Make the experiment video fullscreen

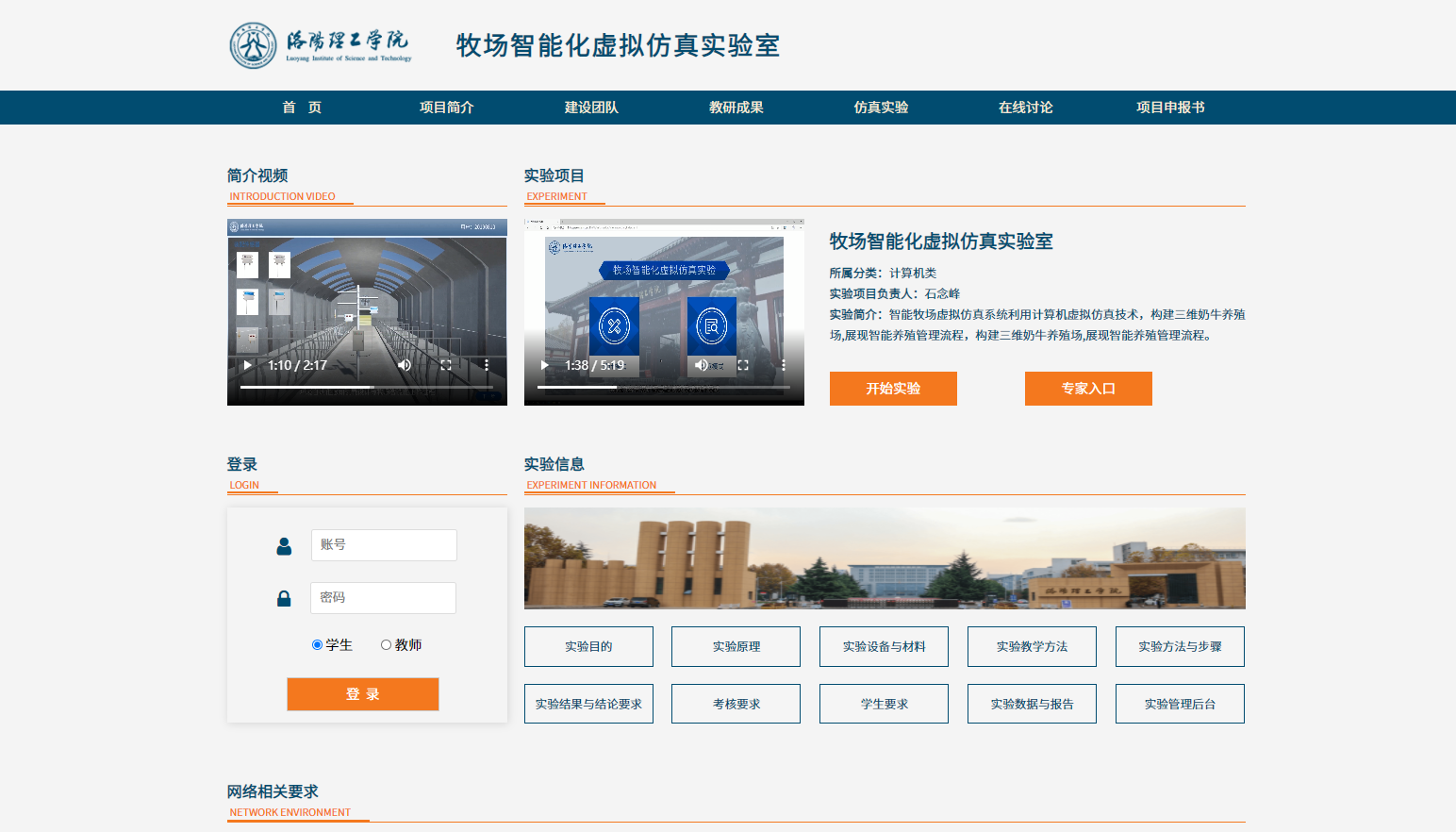743,365
